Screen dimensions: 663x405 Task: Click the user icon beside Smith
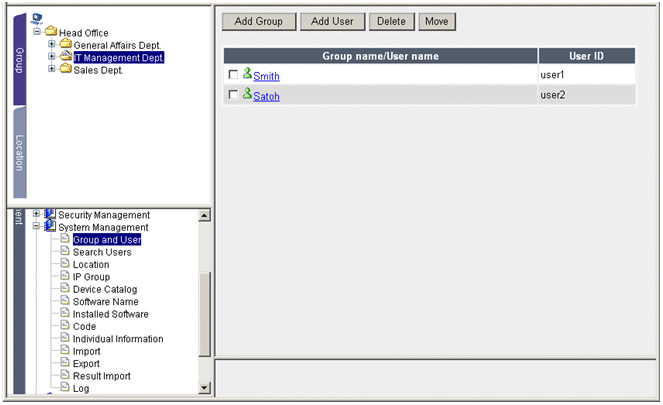pos(247,74)
